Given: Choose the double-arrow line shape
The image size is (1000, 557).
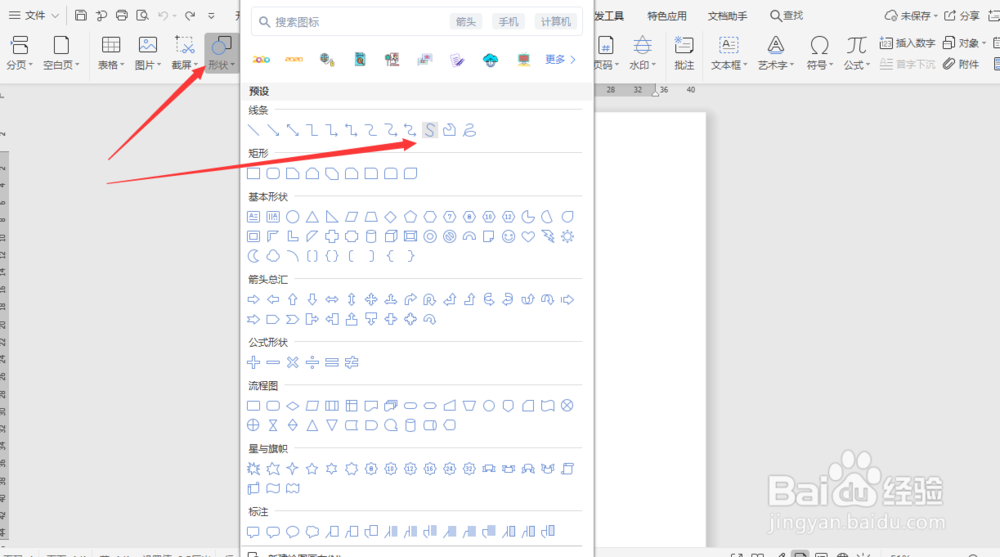Looking at the screenshot, I should [x=293, y=130].
